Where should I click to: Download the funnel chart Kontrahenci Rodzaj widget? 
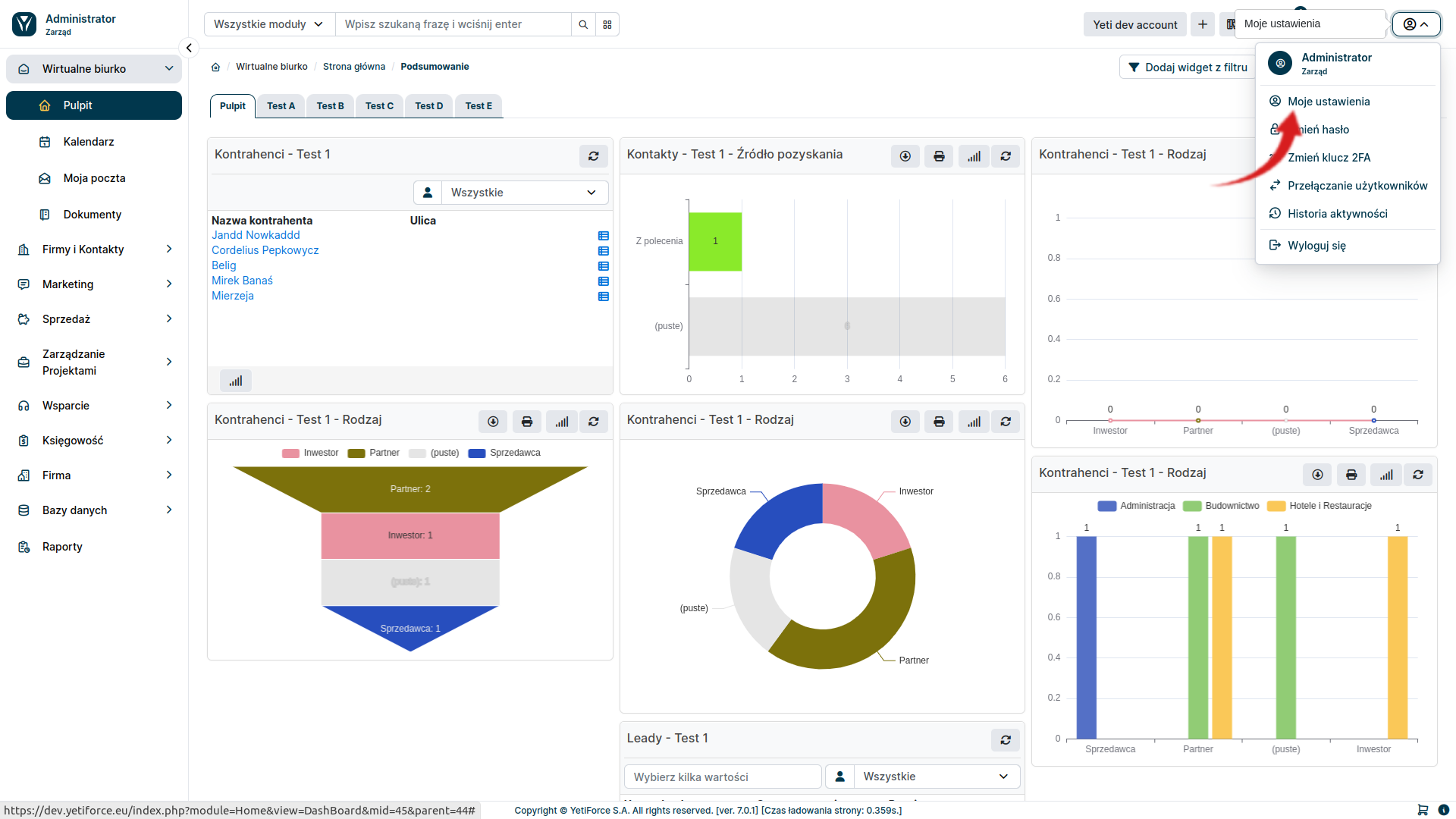pyautogui.click(x=493, y=422)
